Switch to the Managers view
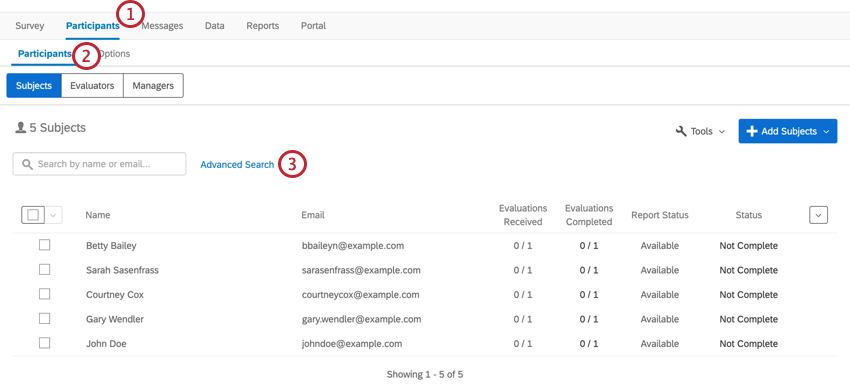Viewport: 850px width, 391px height. click(x=153, y=86)
